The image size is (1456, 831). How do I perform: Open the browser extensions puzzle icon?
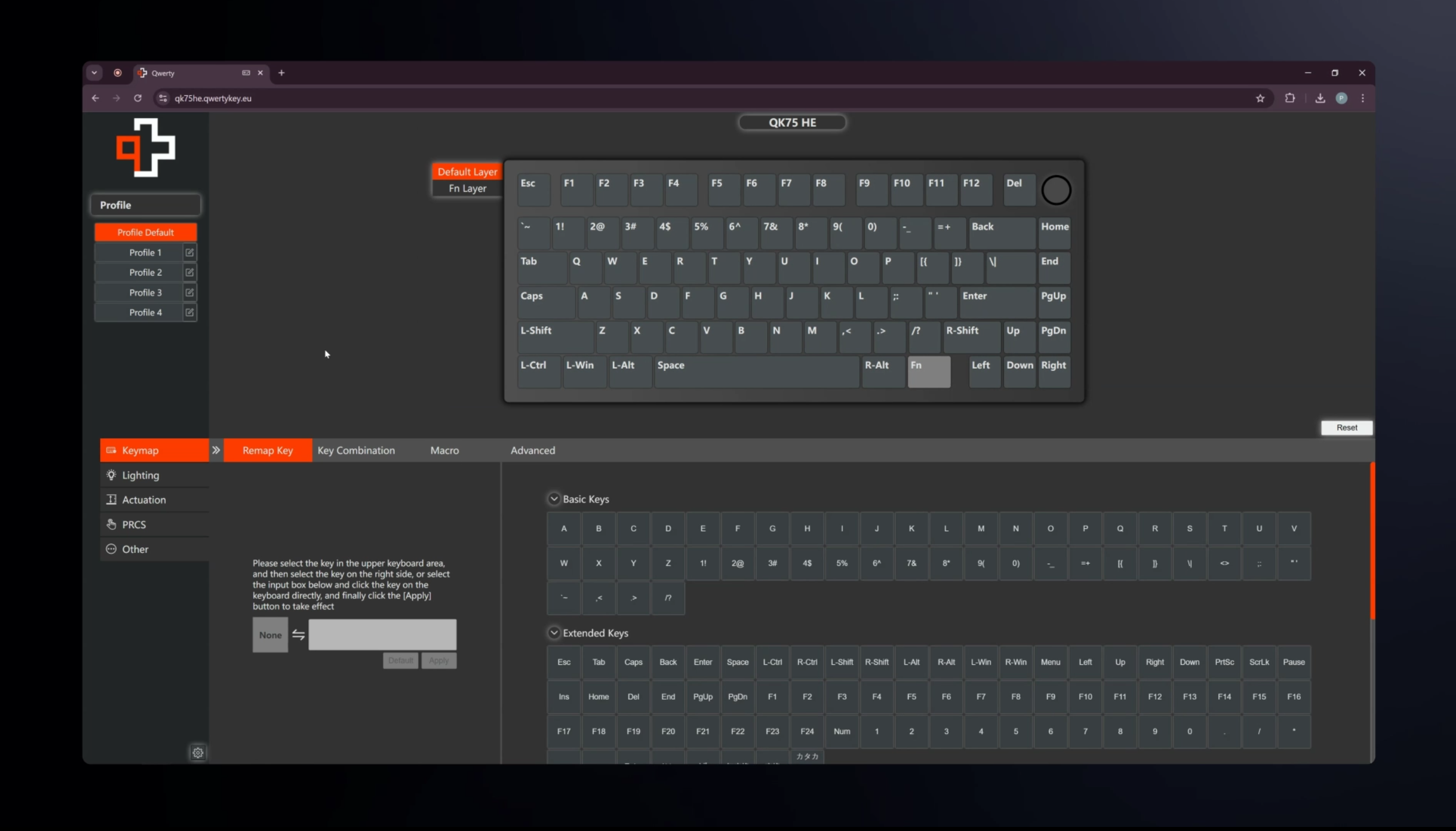[x=1290, y=98]
